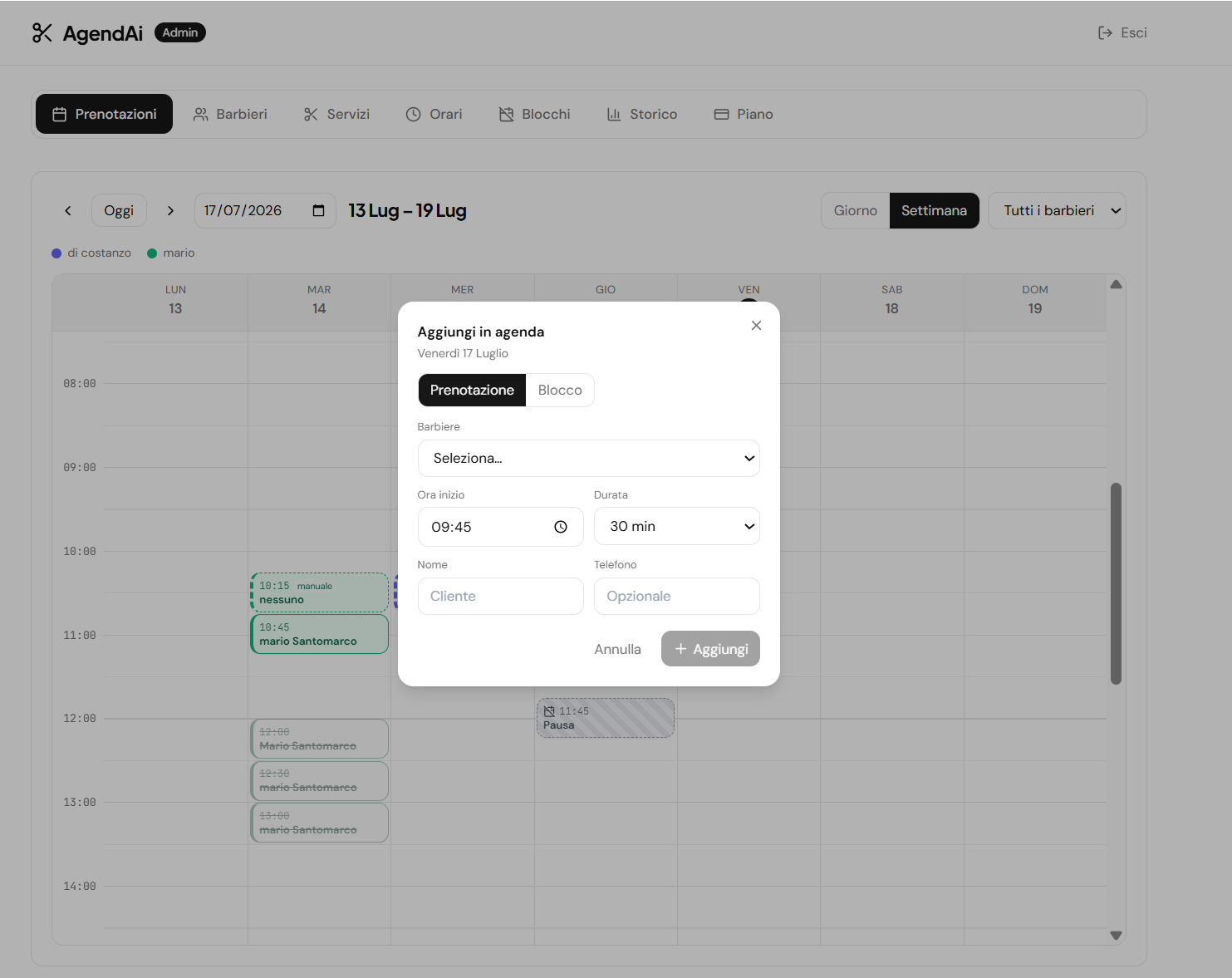
Task: Click the calendar scroll up arrow
Action: tap(1116, 284)
